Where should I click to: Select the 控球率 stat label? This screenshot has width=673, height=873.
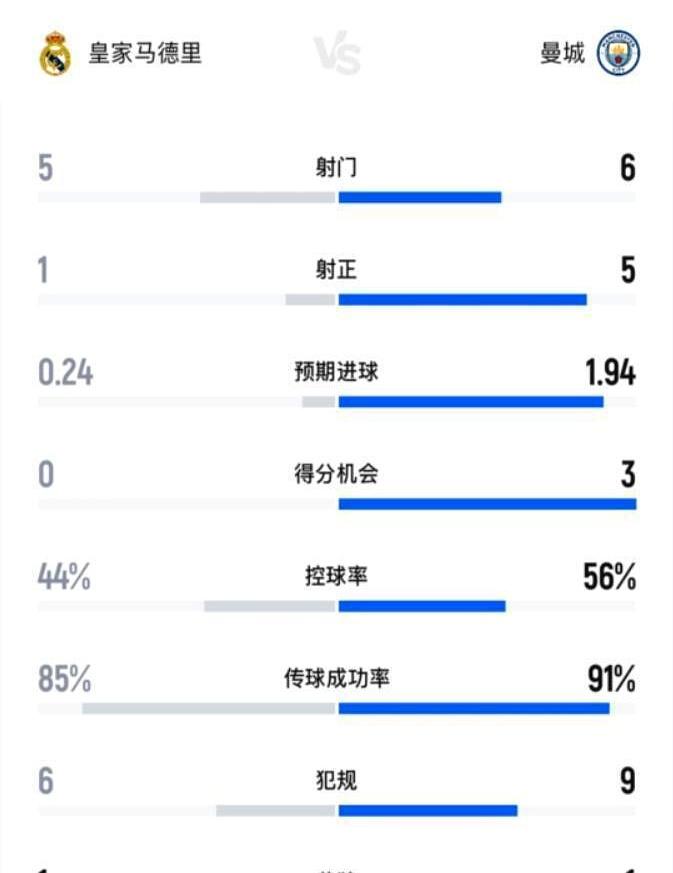pos(336,577)
